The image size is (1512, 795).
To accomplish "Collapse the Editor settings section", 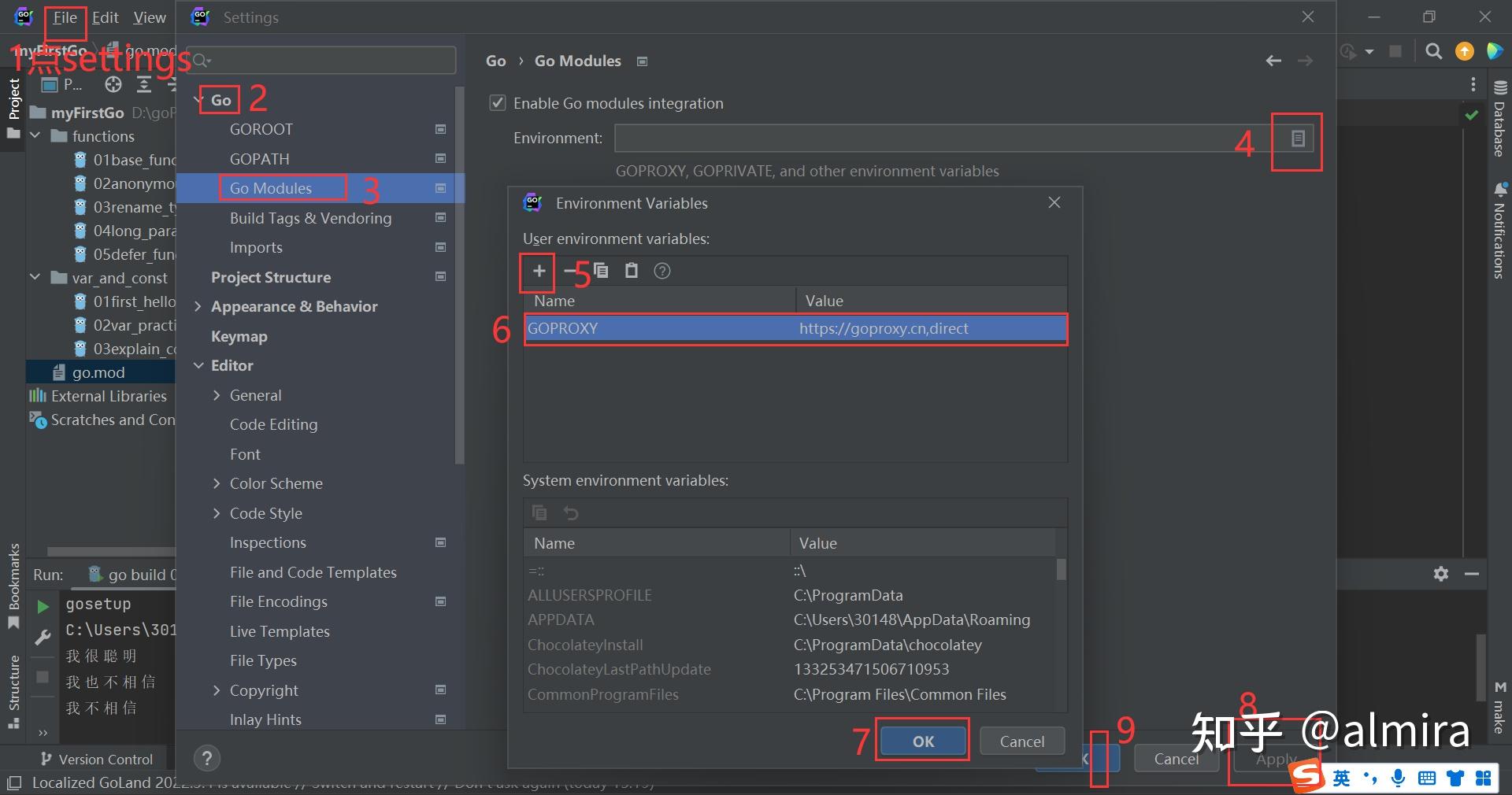I will point(198,365).
